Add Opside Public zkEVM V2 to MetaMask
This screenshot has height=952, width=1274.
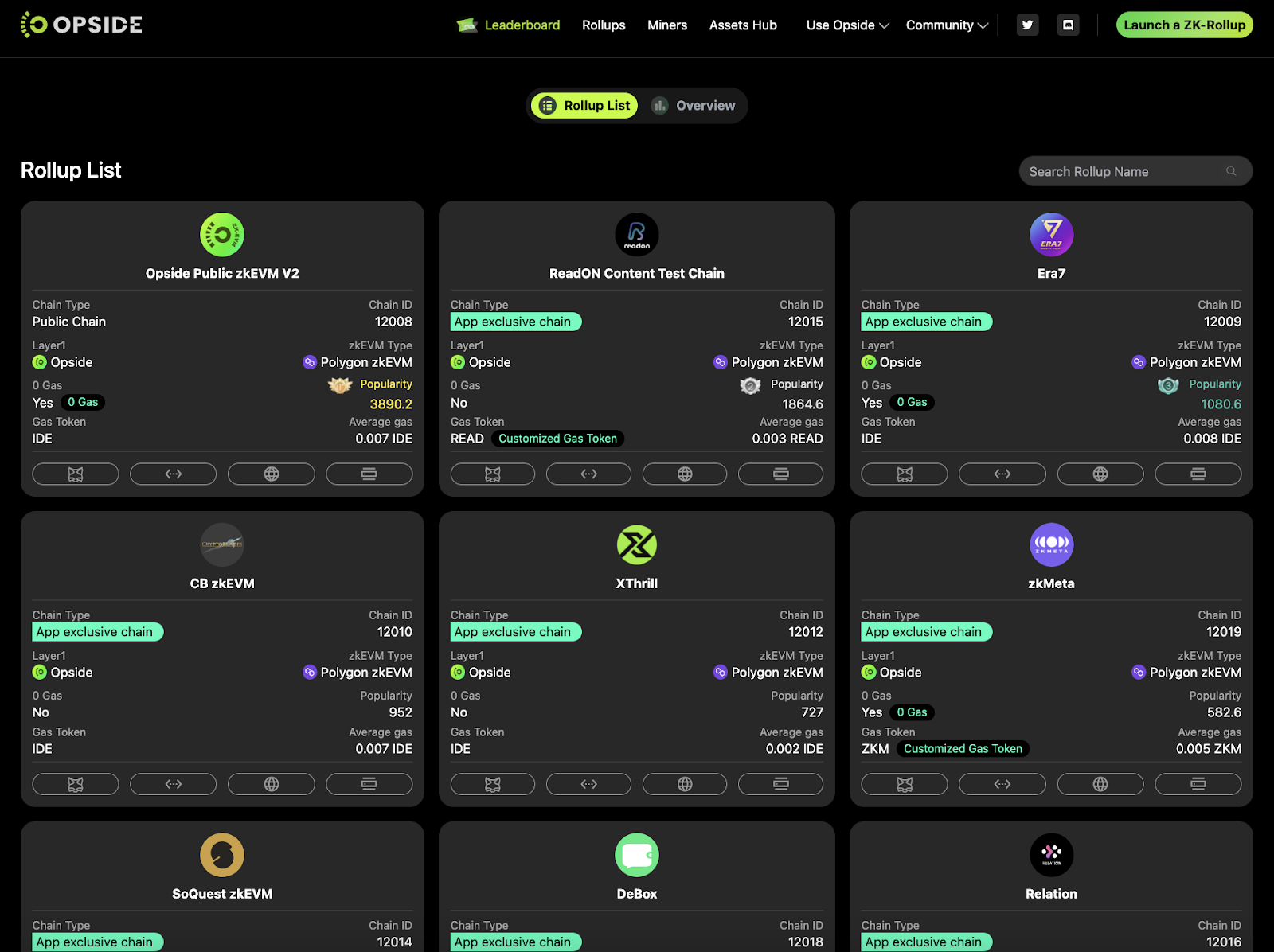click(x=76, y=474)
